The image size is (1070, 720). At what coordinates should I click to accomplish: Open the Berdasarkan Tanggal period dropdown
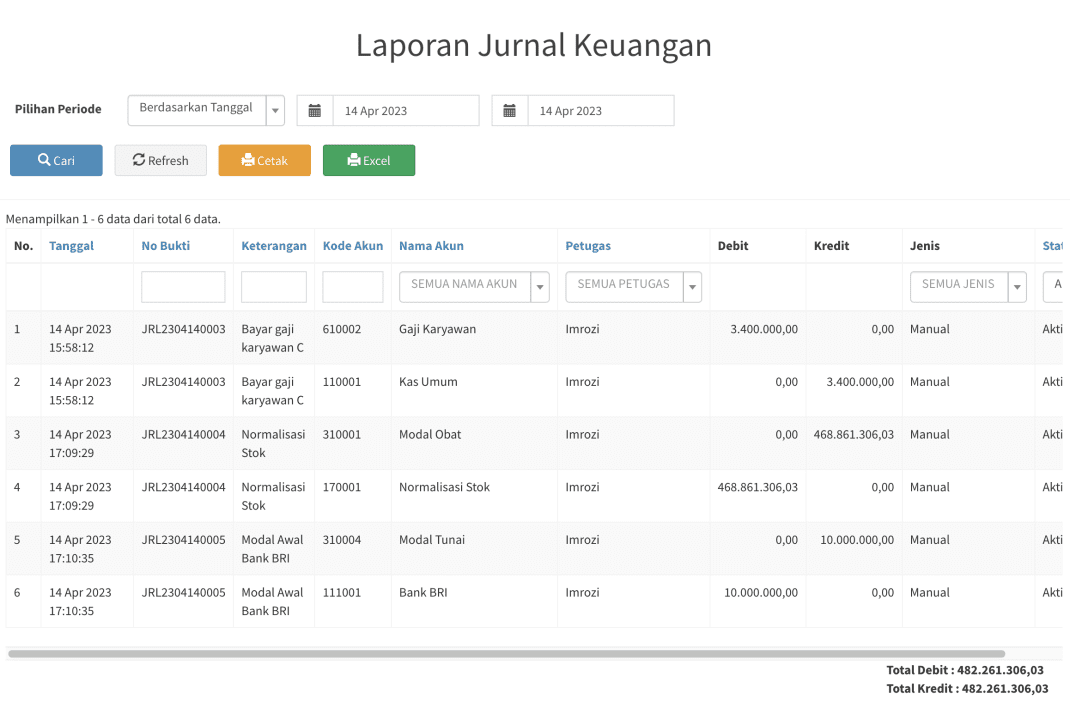click(x=206, y=111)
